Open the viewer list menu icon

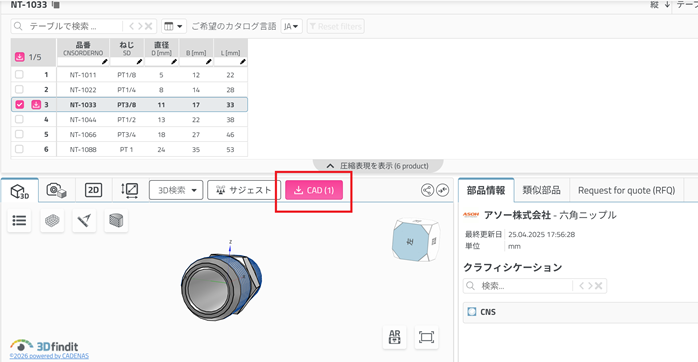(19, 220)
